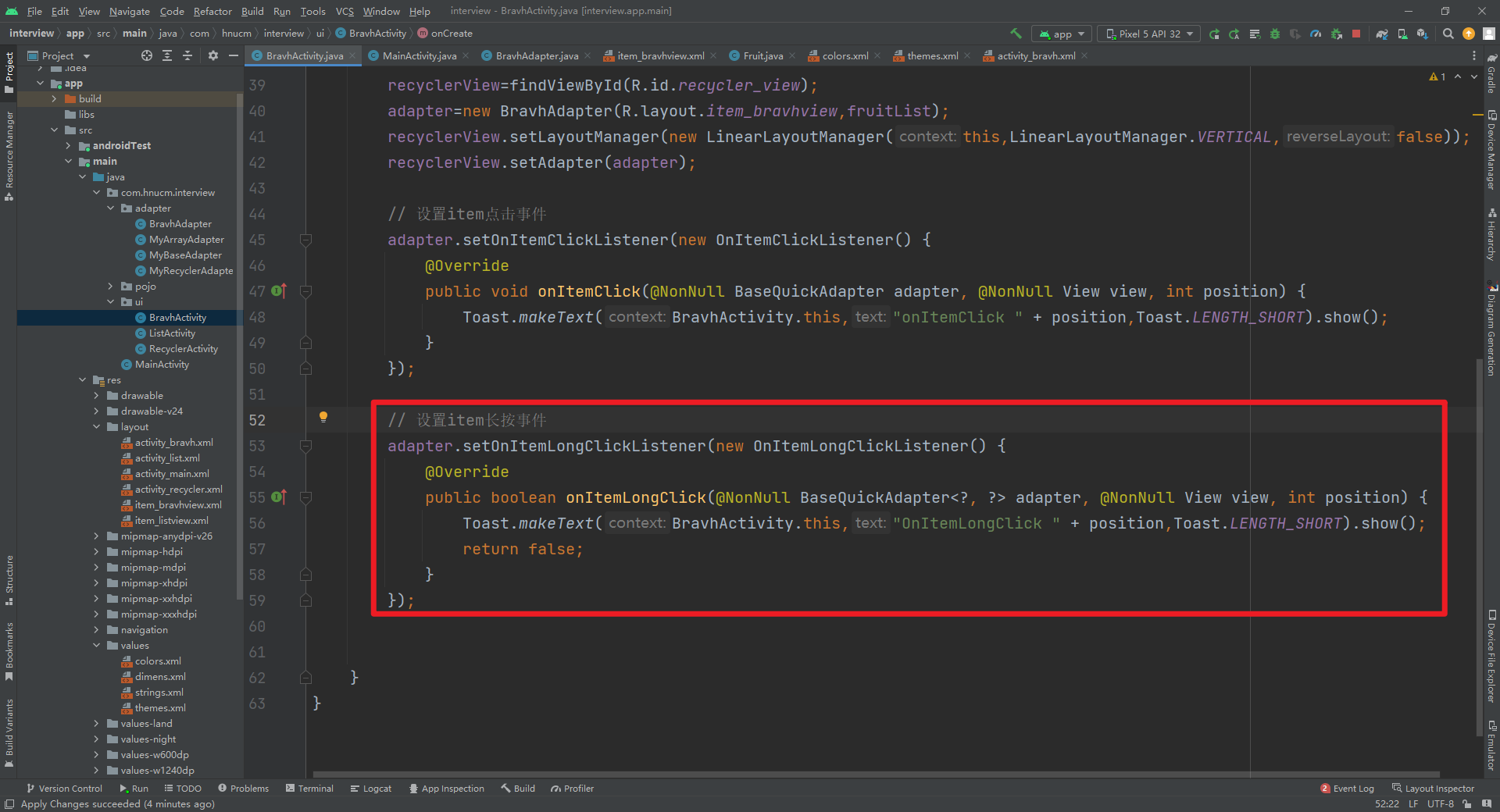Click the green Debug app bug icon
The image size is (1500, 812).
point(1275,34)
